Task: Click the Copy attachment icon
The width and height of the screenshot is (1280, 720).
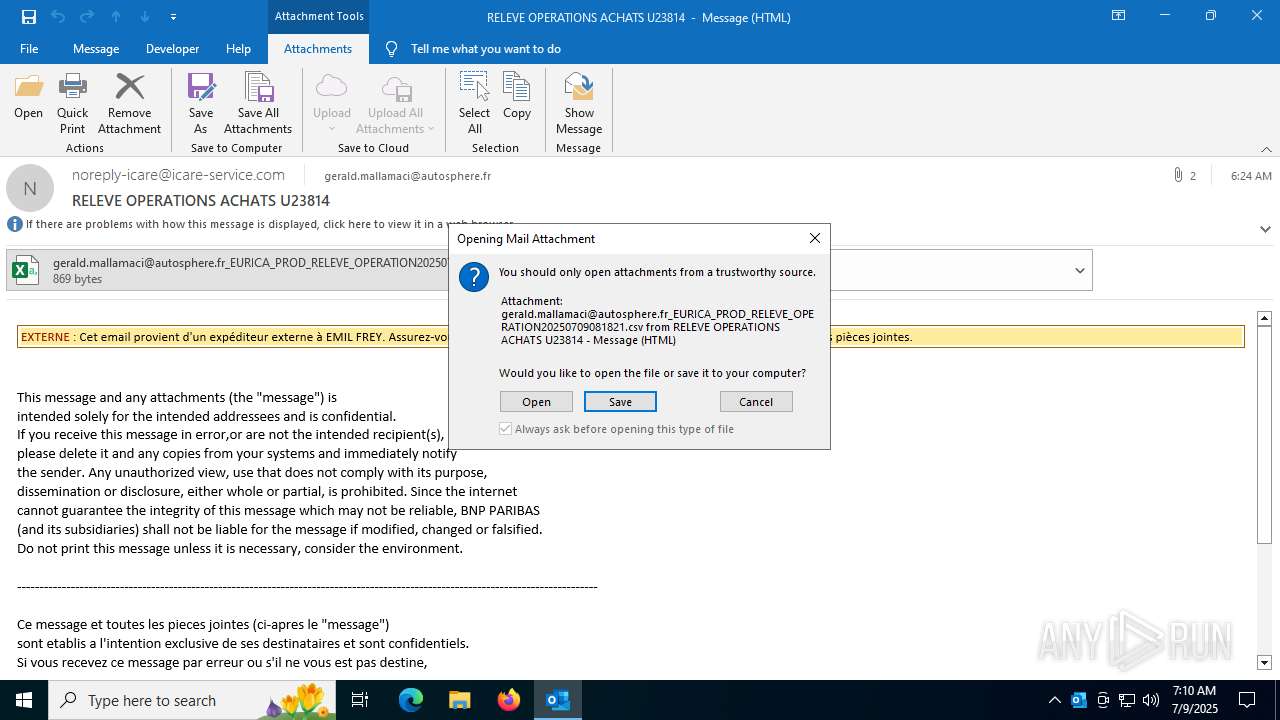Action: tap(517, 97)
